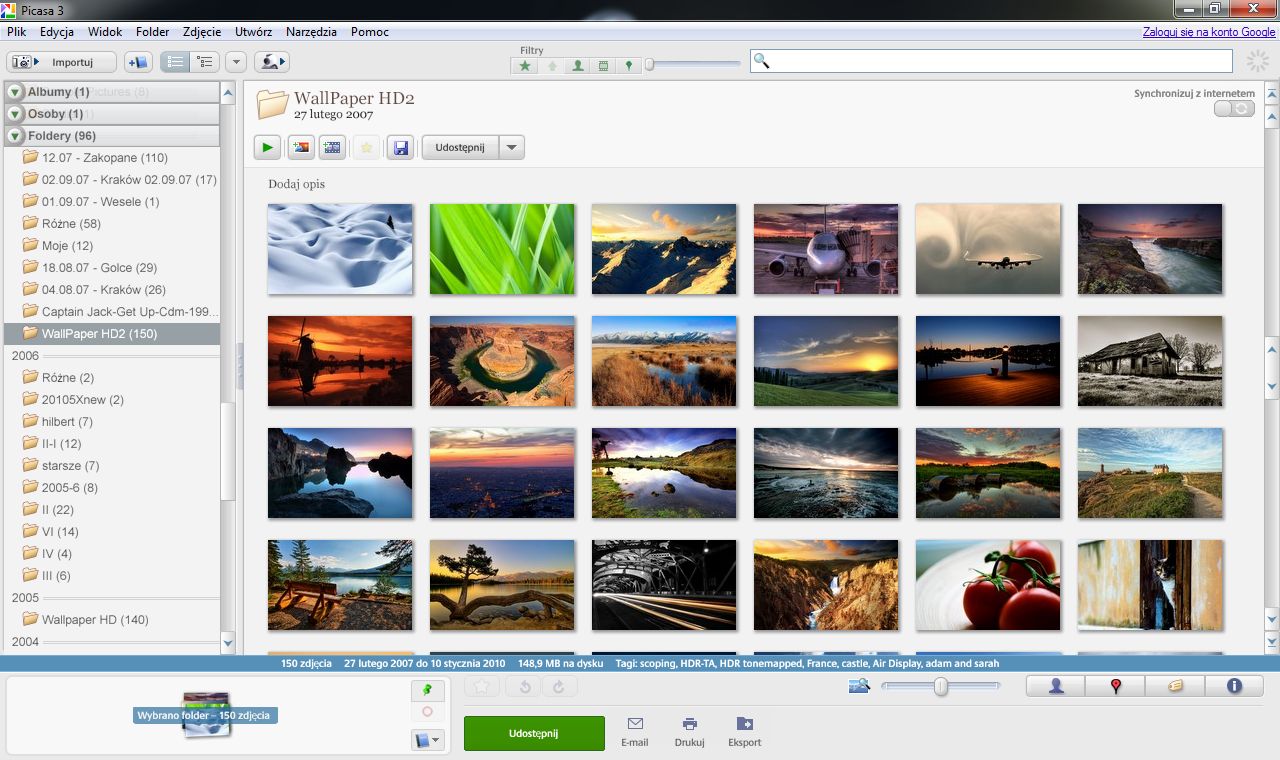Create a movie from the album
Viewport: 1280px width, 760px height.
point(332,147)
